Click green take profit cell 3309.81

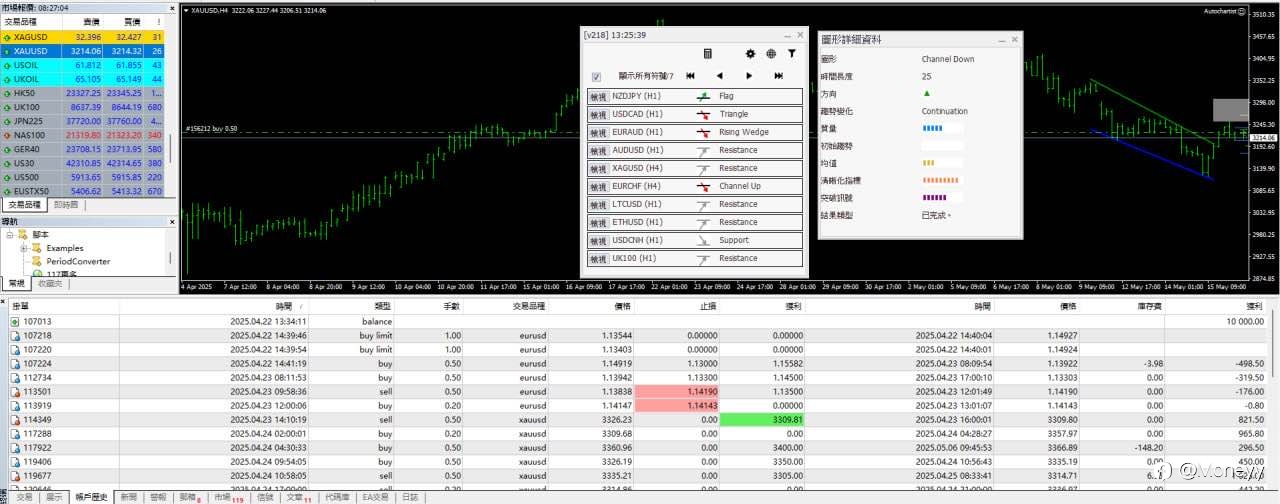point(763,420)
